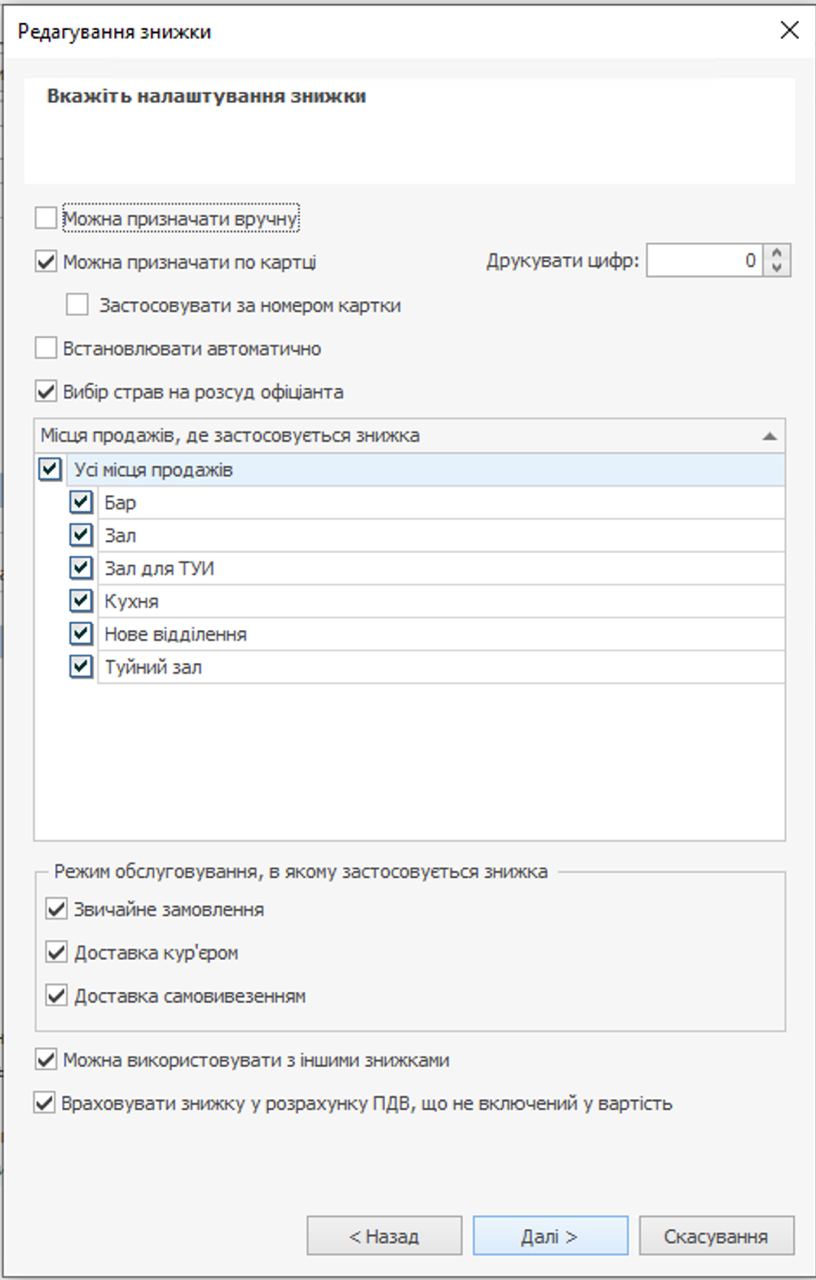Viewport: 816px width, 1280px height.
Task: Toggle 'Вибір страв на розсуд офіціанта'
Action: (x=46, y=392)
